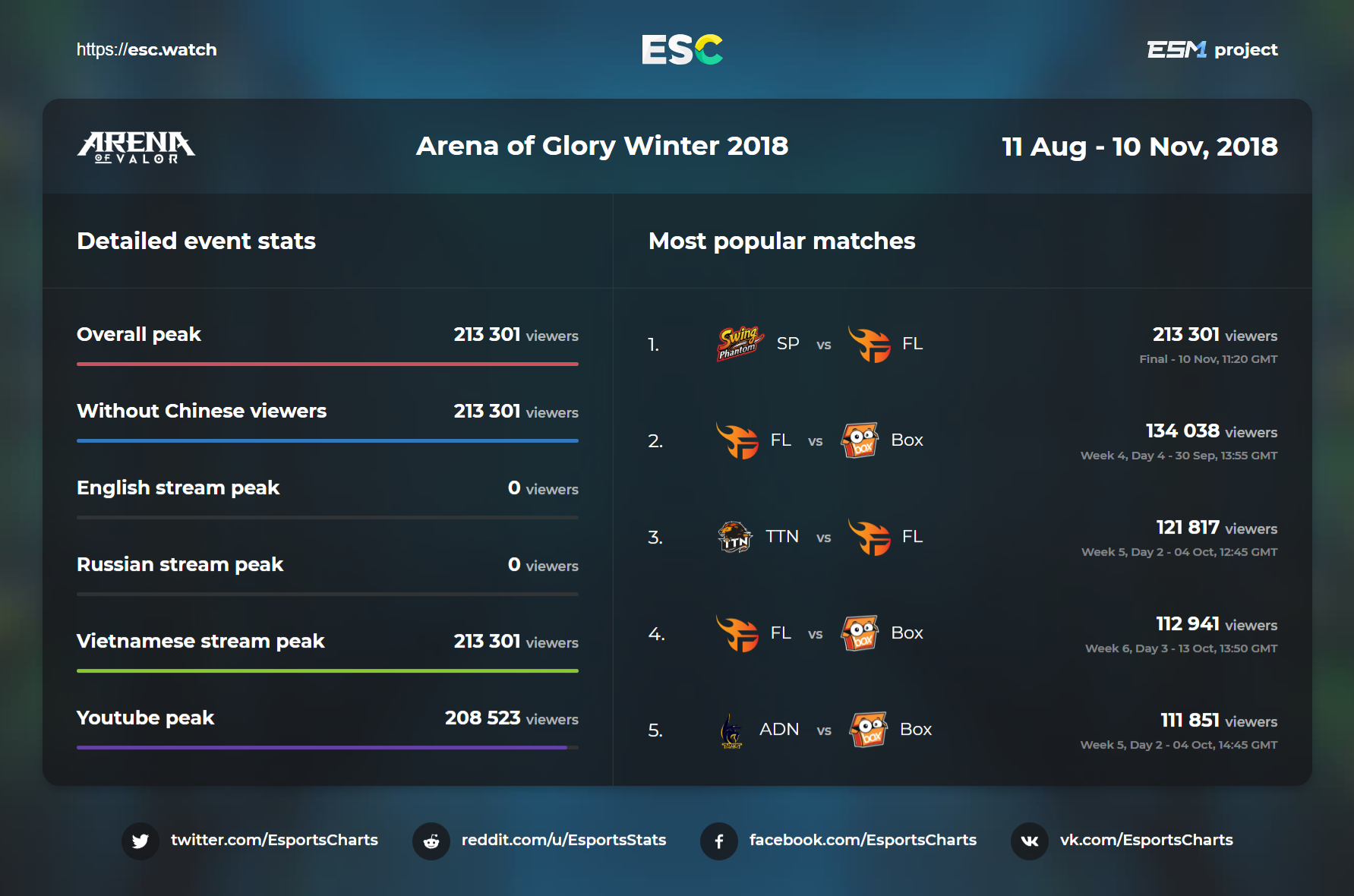Click the Arena of Glory Winter 2018 title
This screenshot has height=896, width=1354.
pos(602,146)
